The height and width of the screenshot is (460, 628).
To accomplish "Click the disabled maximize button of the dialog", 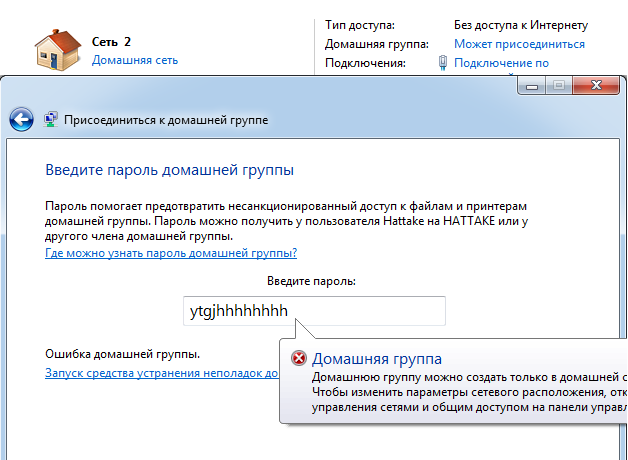I will coord(558,86).
